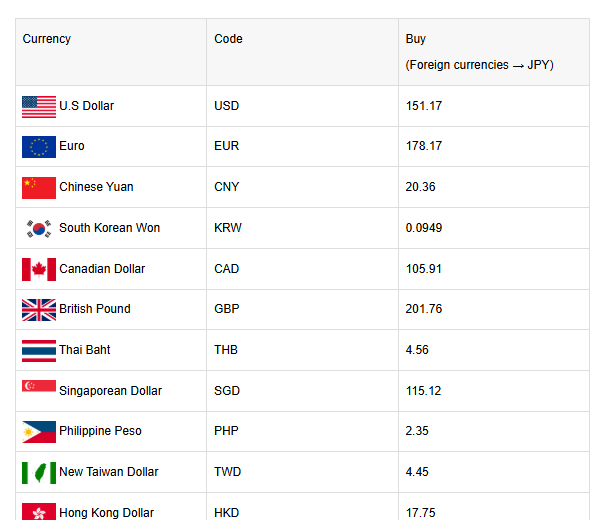Image resolution: width=614 pixels, height=520 pixels.
Task: Select the Philippine Peso currency name
Action: point(100,431)
